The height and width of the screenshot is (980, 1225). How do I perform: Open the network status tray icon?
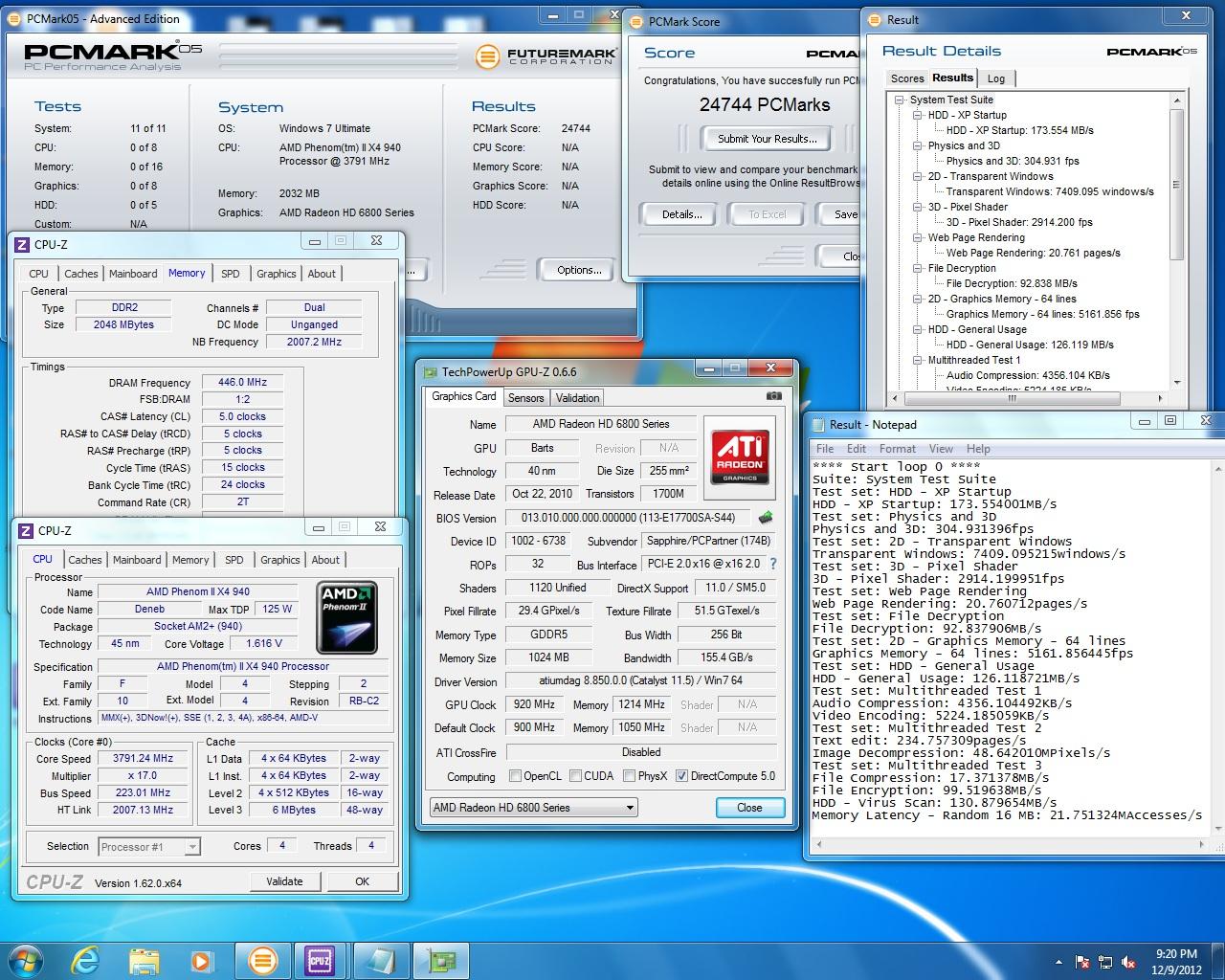tap(1105, 962)
